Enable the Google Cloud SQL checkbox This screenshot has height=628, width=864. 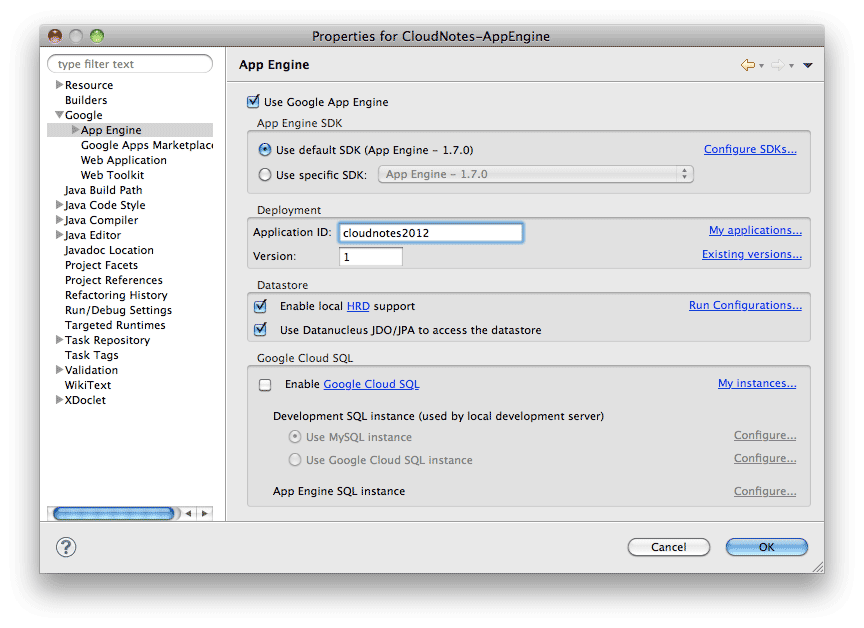265,384
